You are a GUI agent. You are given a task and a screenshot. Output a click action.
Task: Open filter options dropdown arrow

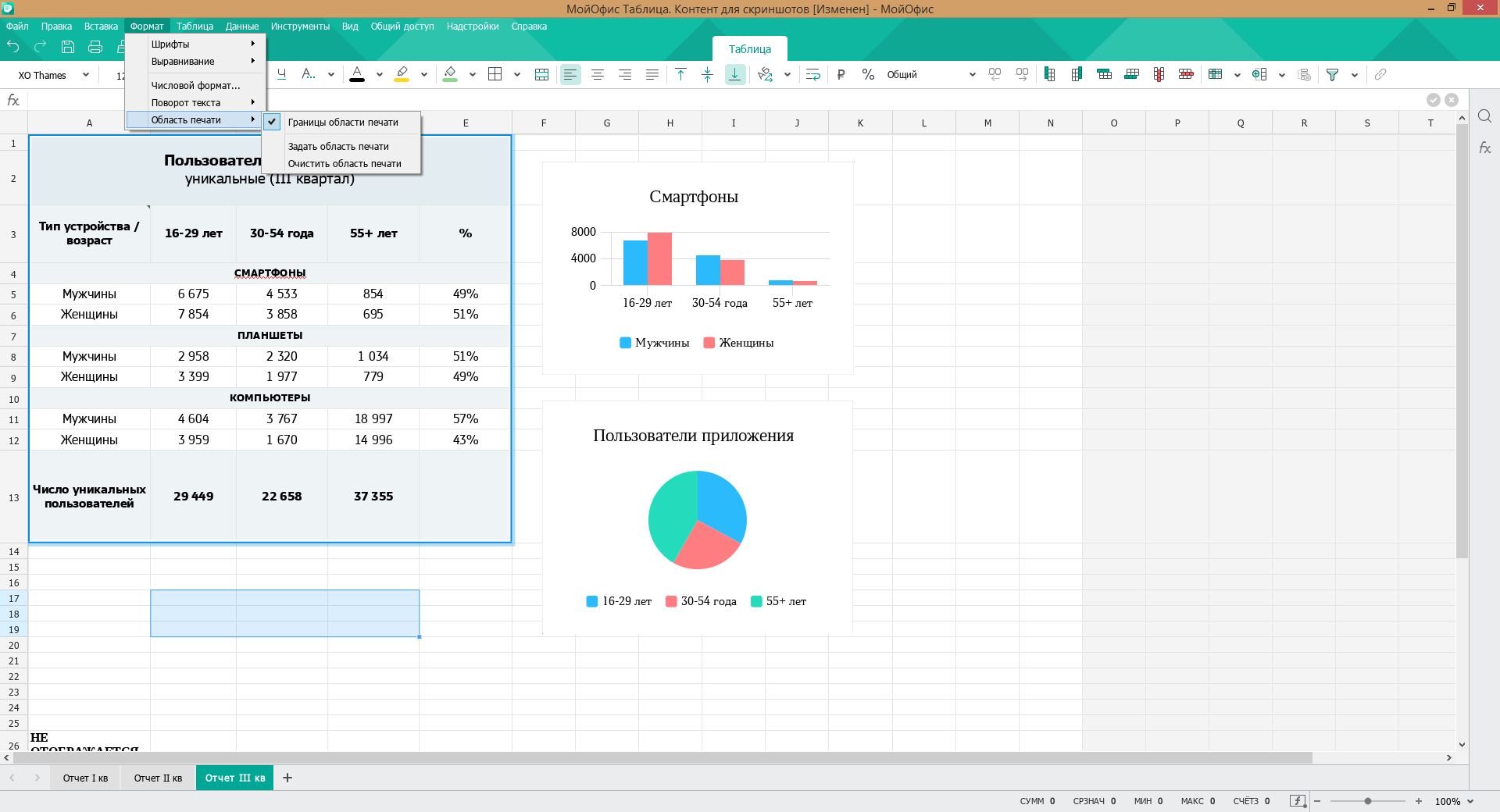[1354, 75]
